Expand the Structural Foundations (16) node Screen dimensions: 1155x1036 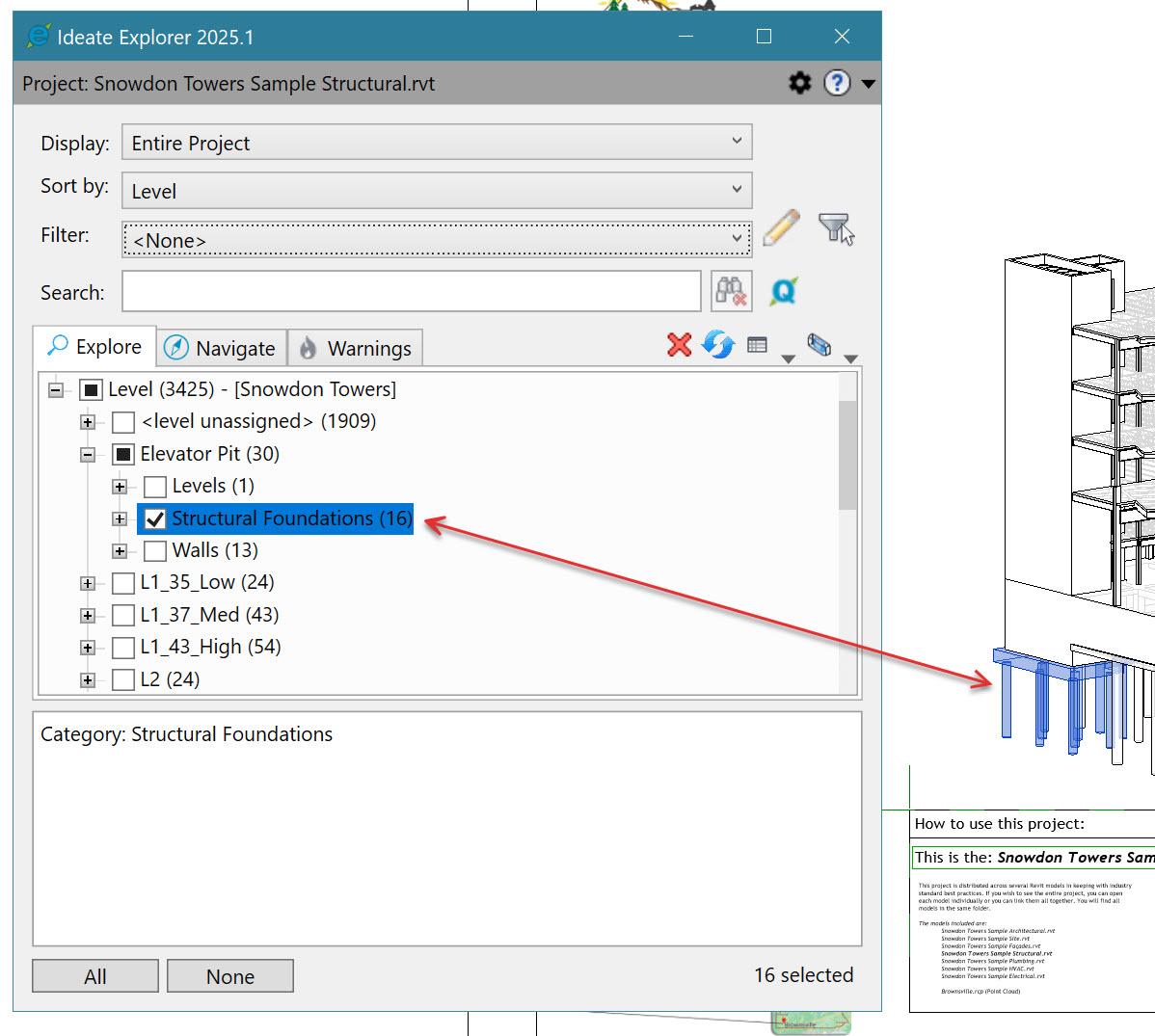tap(120, 519)
